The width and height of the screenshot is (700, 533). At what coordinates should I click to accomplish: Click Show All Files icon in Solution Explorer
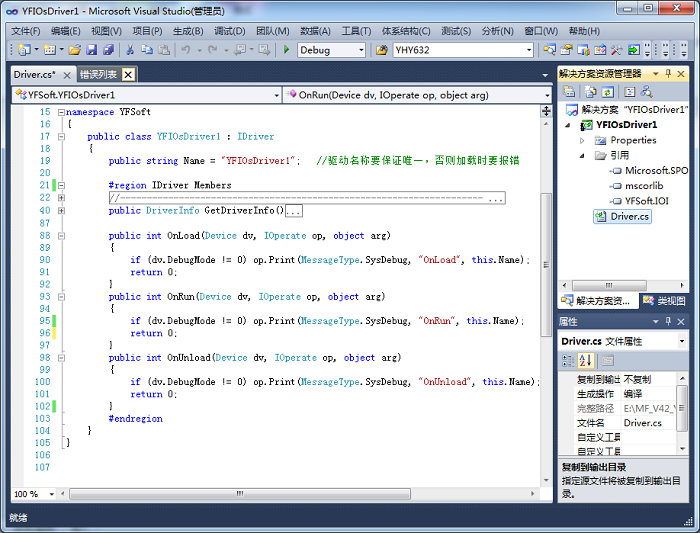click(591, 92)
